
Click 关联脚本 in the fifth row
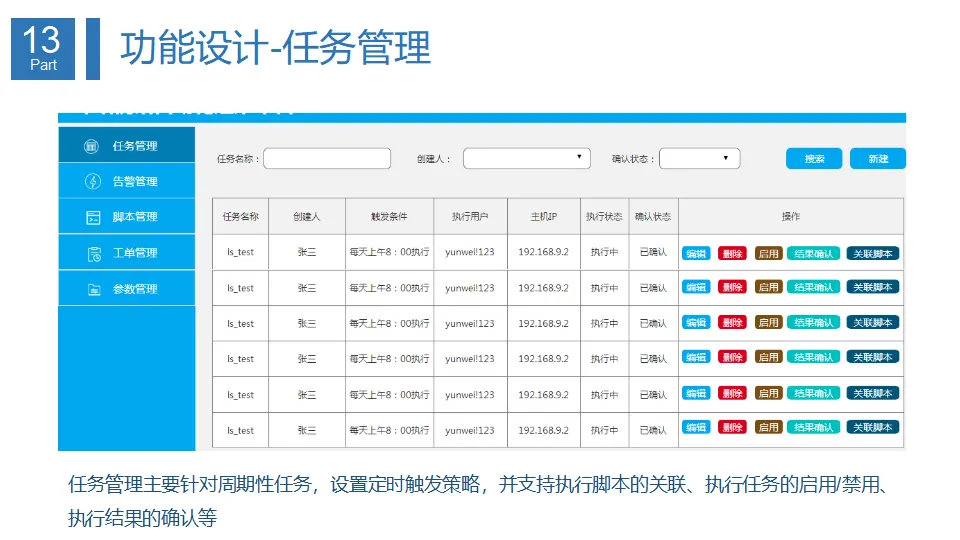[872, 393]
